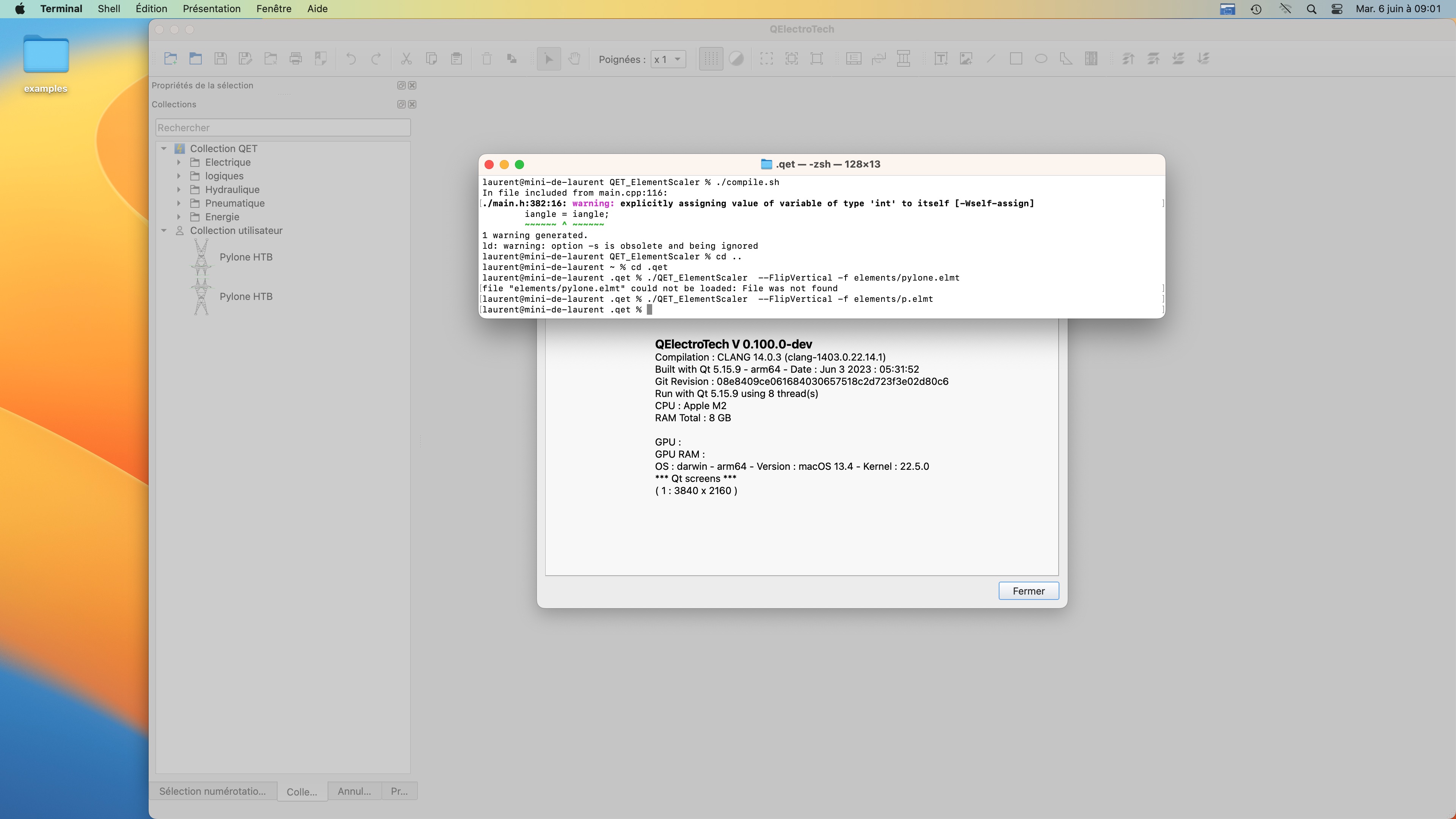Open the Aide menu
1456x819 pixels.
coord(318,8)
